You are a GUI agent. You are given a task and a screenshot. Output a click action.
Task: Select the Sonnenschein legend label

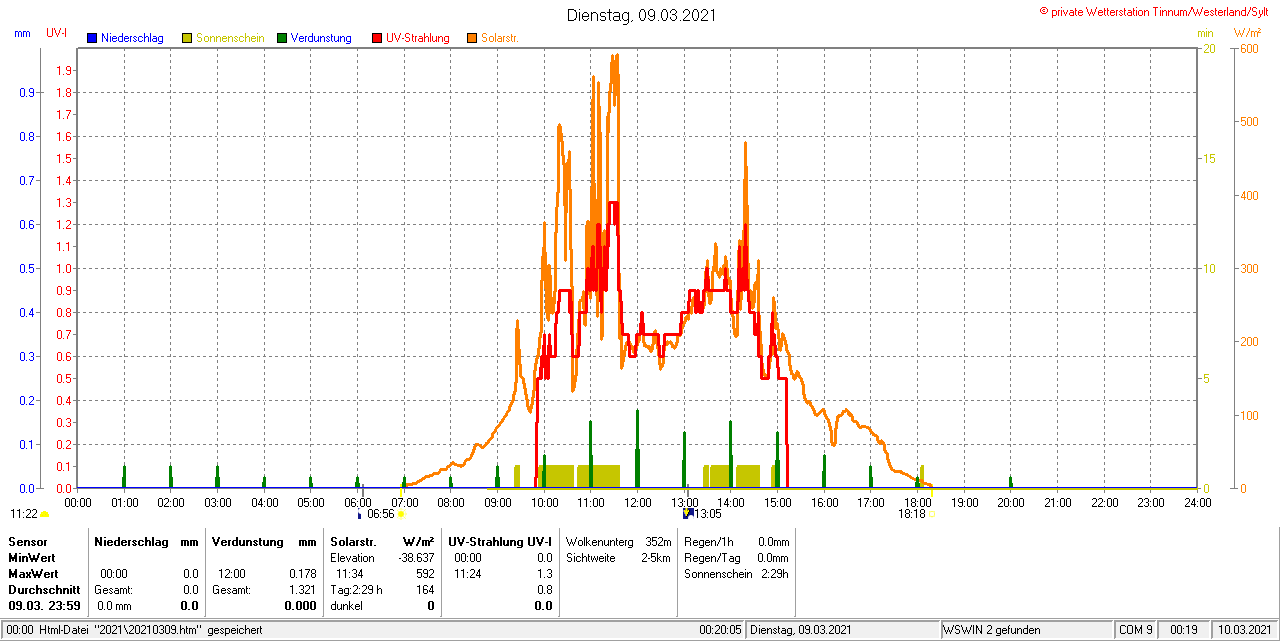230,38
